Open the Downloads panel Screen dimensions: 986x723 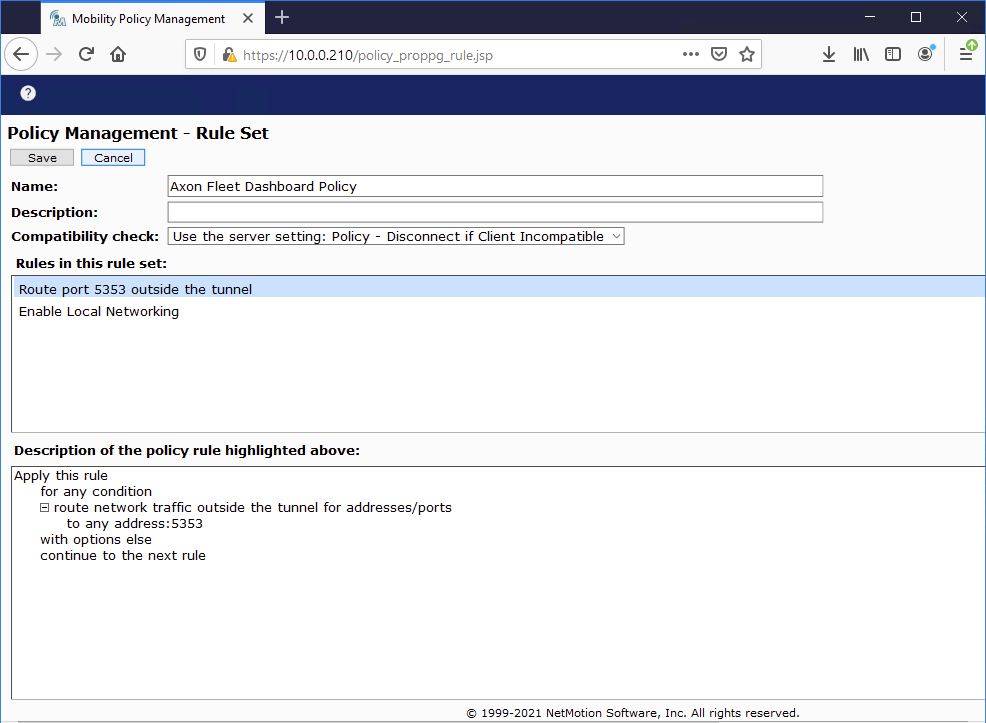829,55
